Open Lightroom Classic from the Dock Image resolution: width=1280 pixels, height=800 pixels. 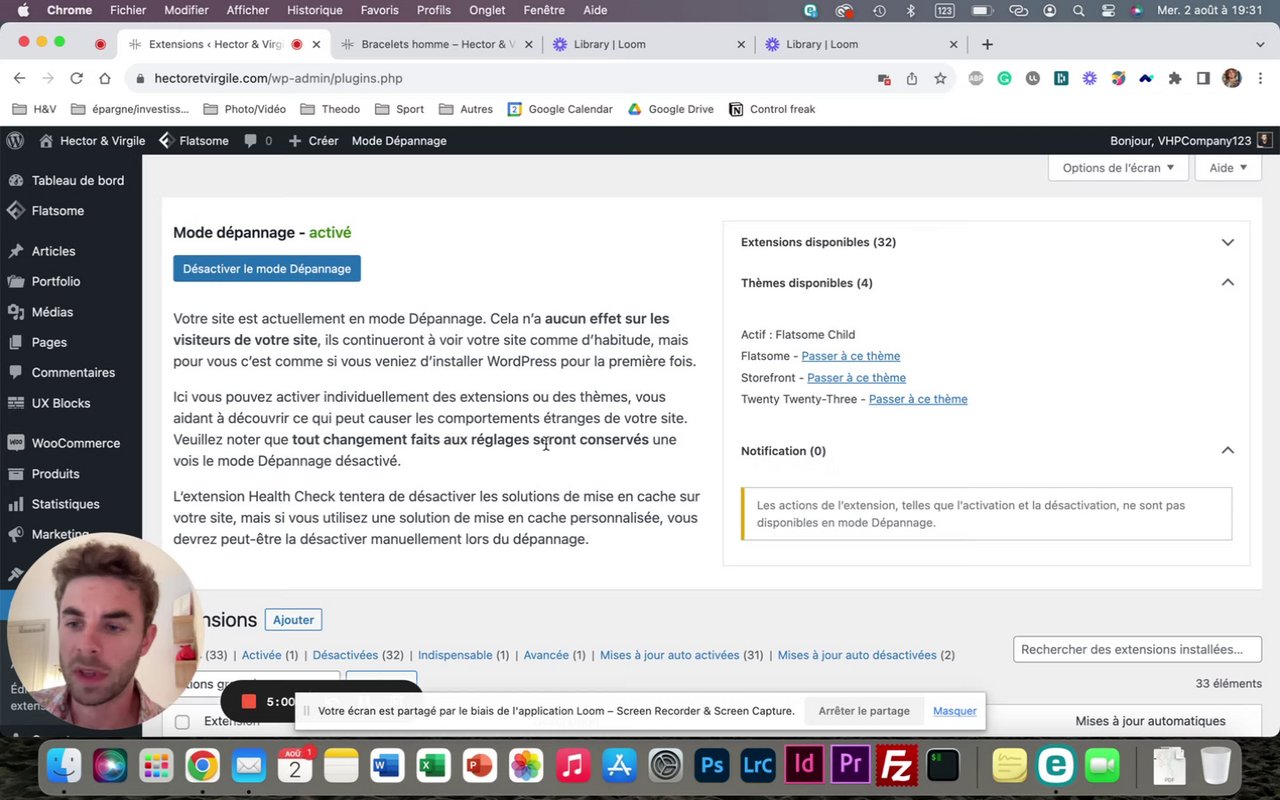(x=758, y=766)
